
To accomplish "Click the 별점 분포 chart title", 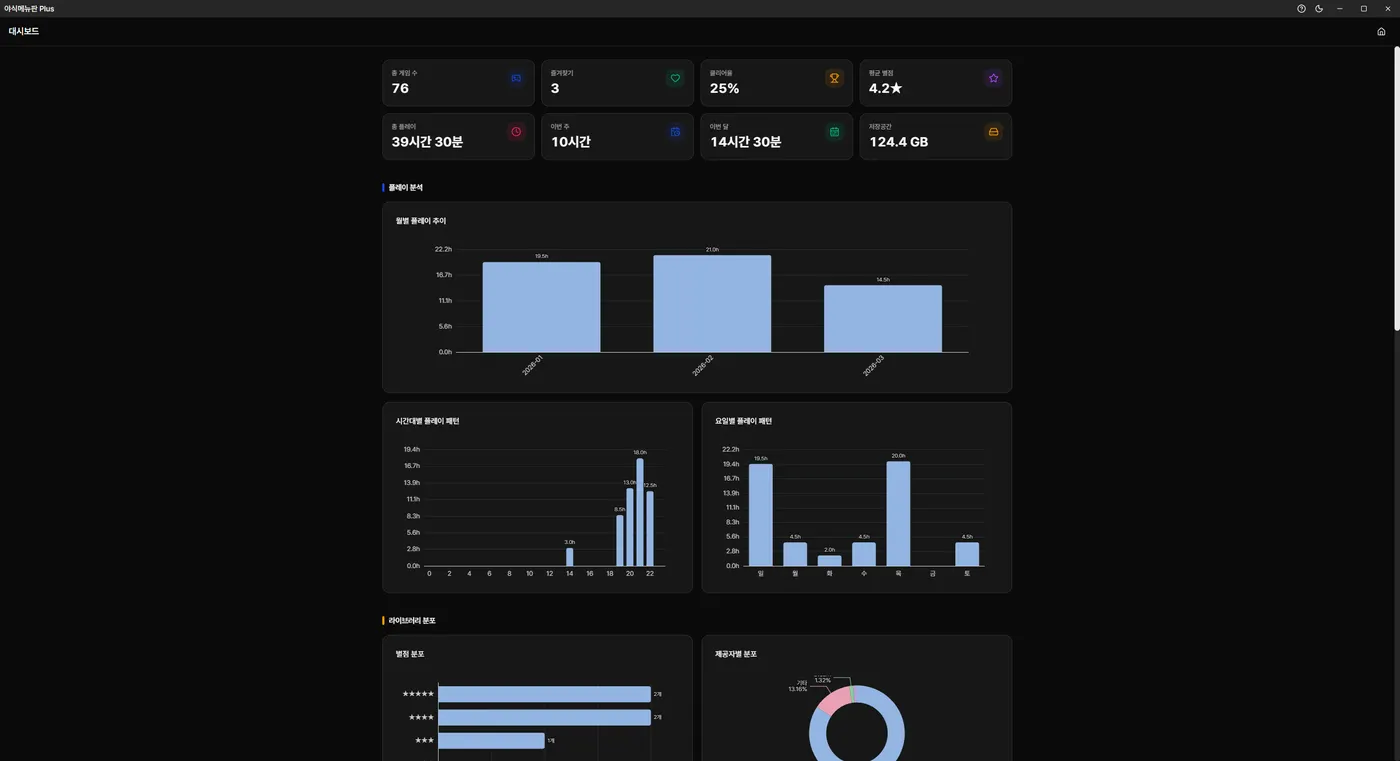I will 410,654.
